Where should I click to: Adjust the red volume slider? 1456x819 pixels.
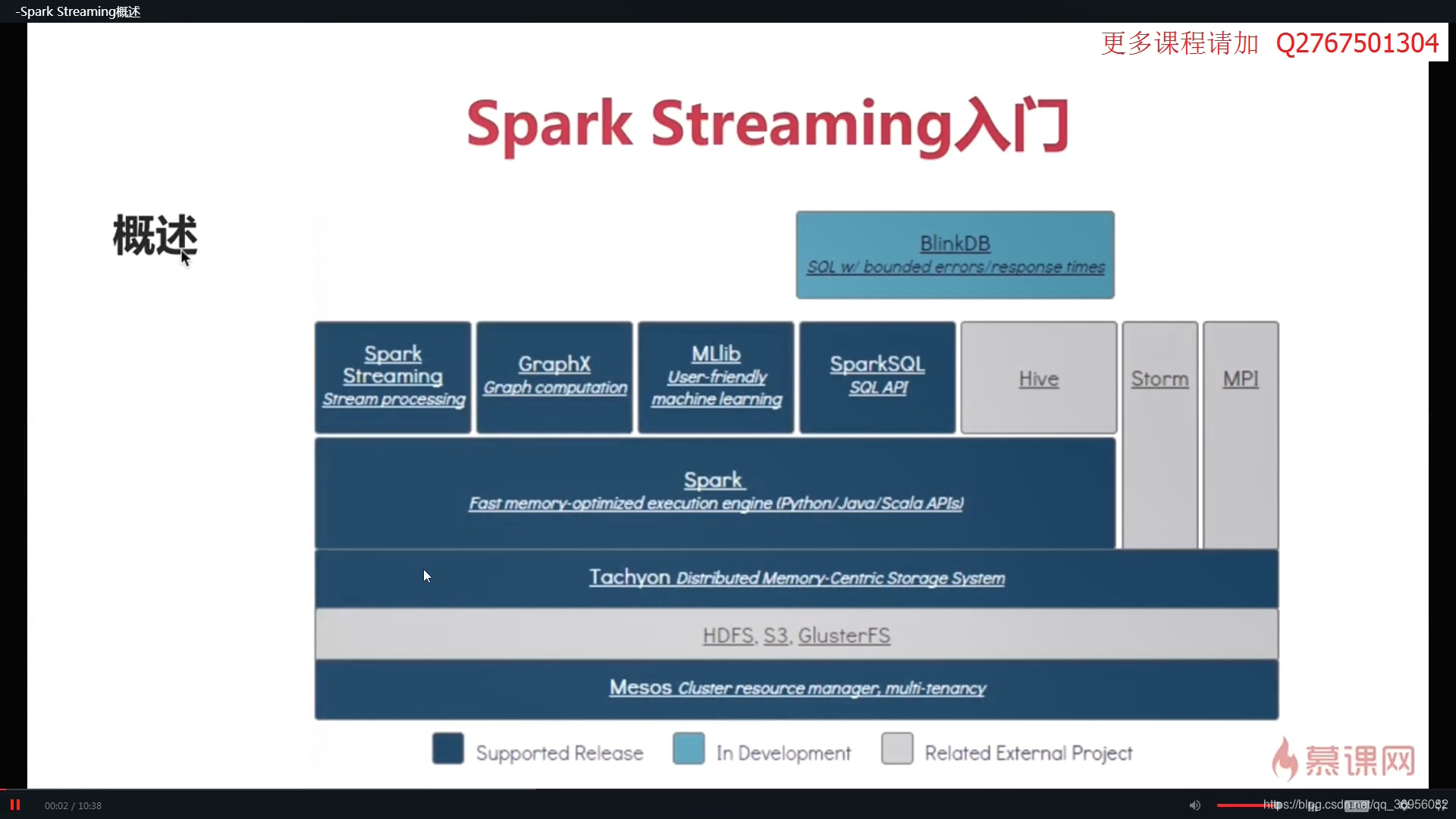(1244, 805)
